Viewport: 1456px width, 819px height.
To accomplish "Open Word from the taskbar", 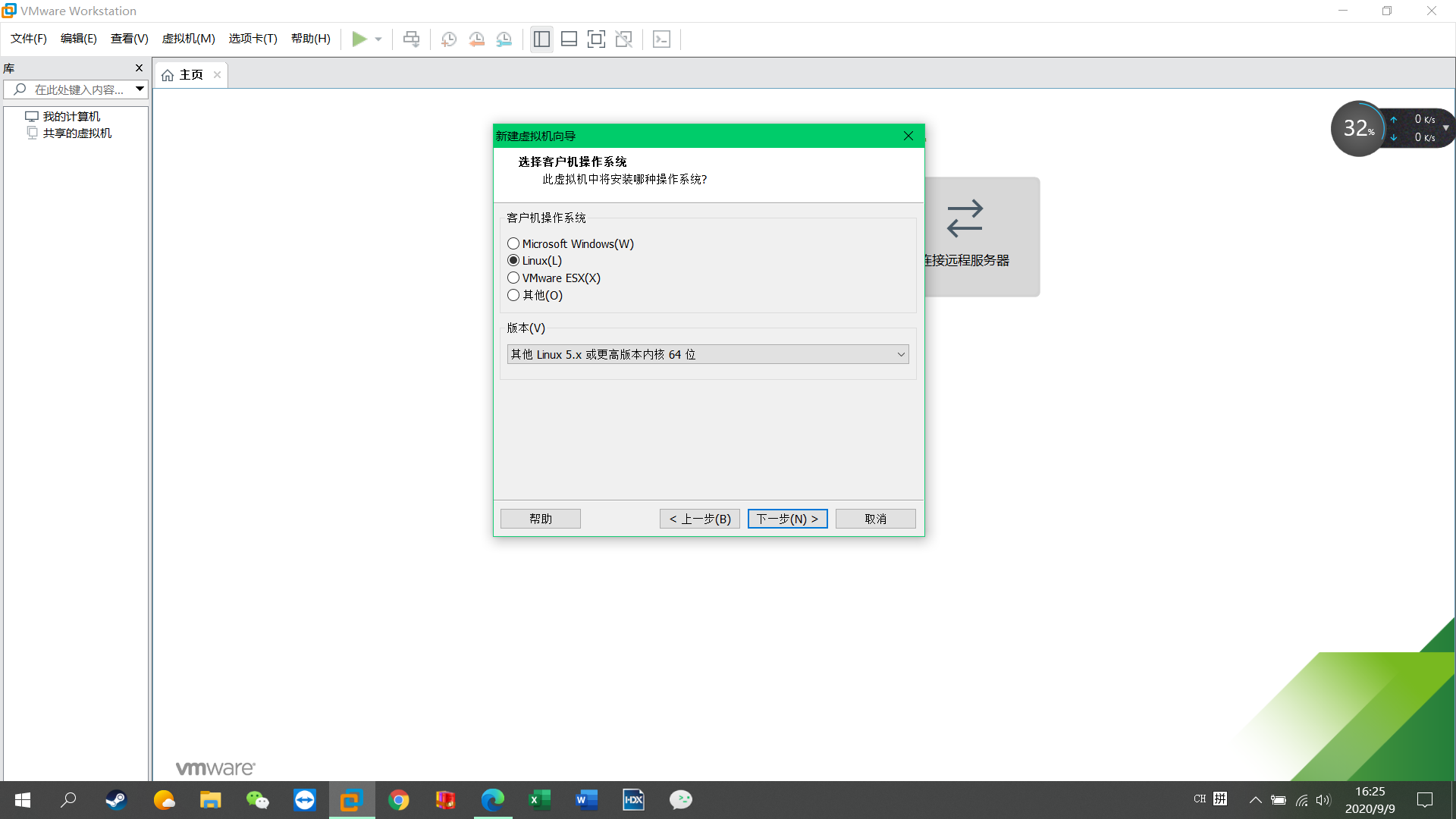I will pos(587,799).
